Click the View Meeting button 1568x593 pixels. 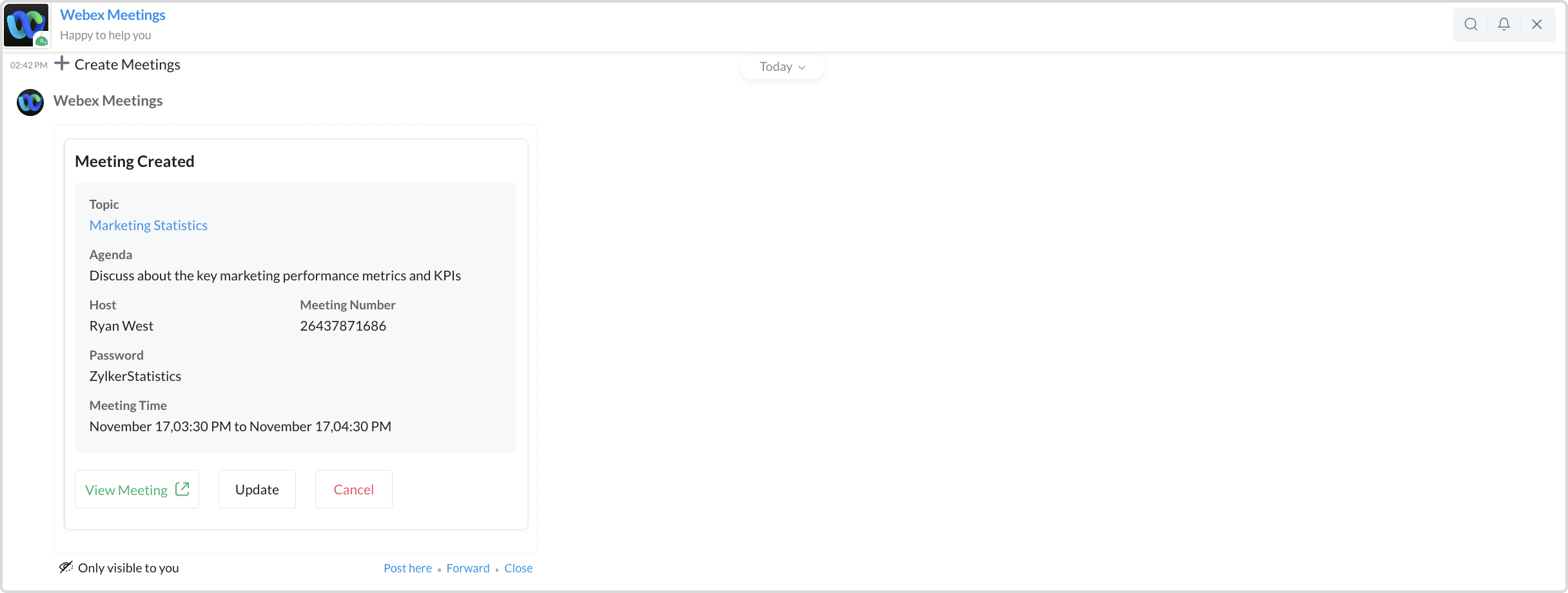[x=137, y=489]
